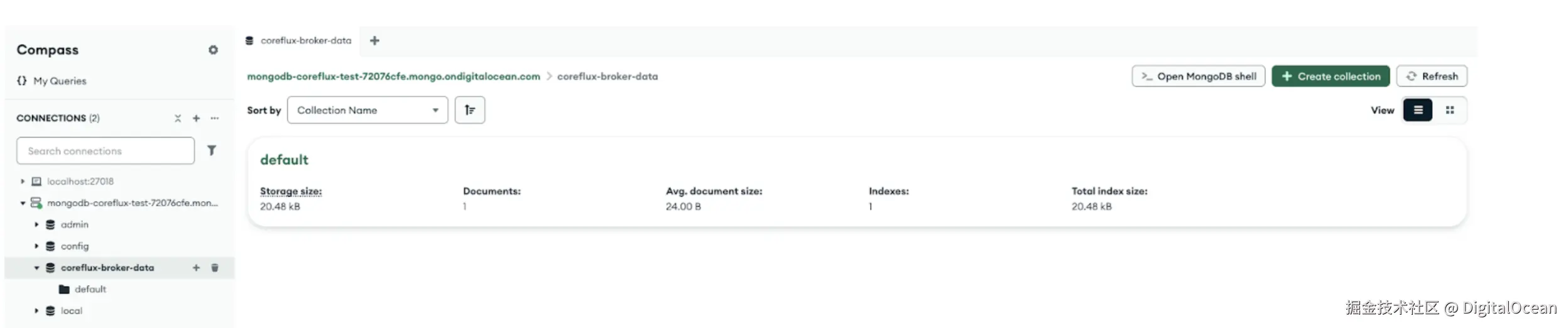Open new tab with plus icon
1568x328 pixels.
(374, 41)
